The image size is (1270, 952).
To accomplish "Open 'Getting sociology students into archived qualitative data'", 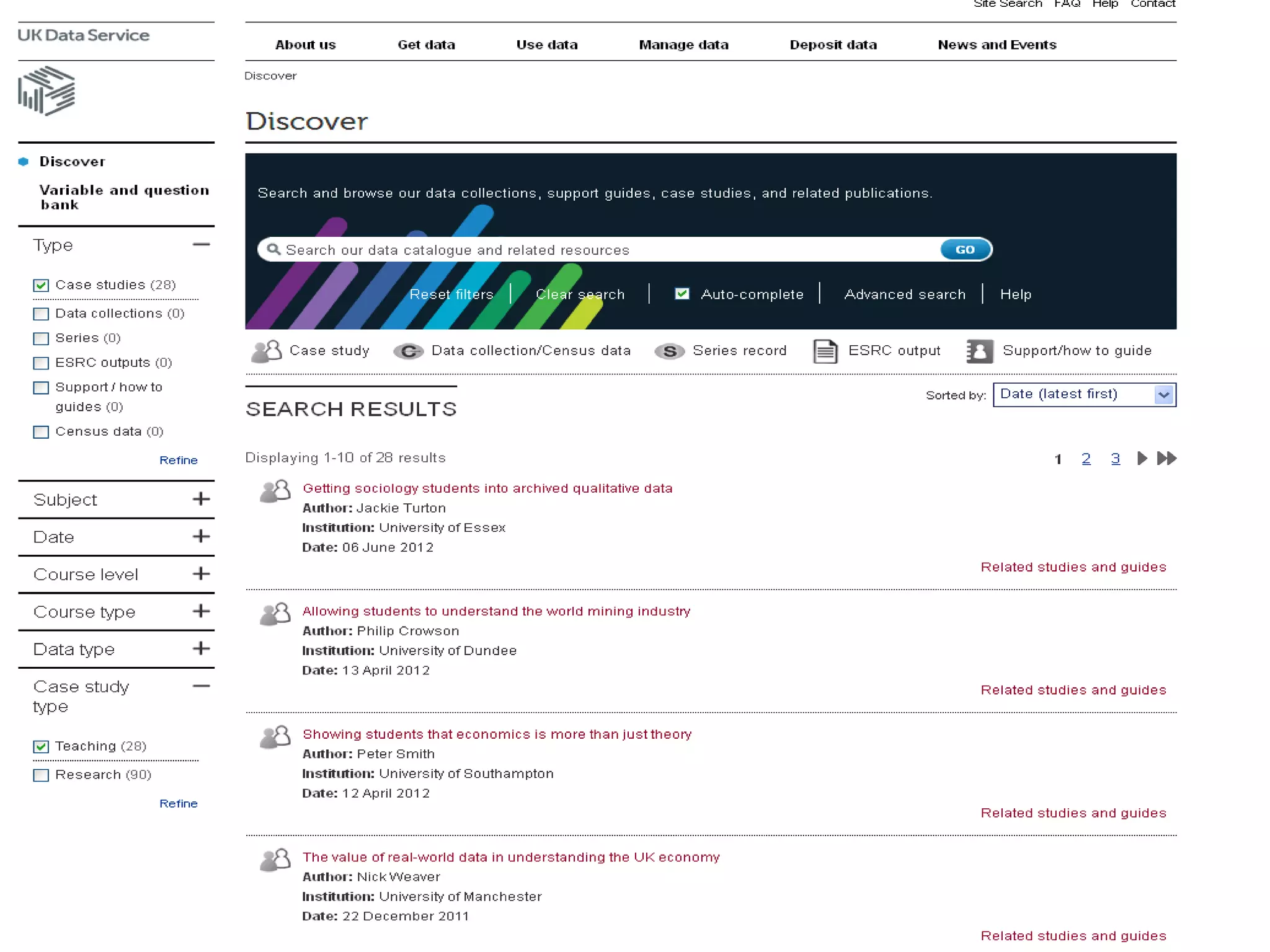I will coord(487,488).
